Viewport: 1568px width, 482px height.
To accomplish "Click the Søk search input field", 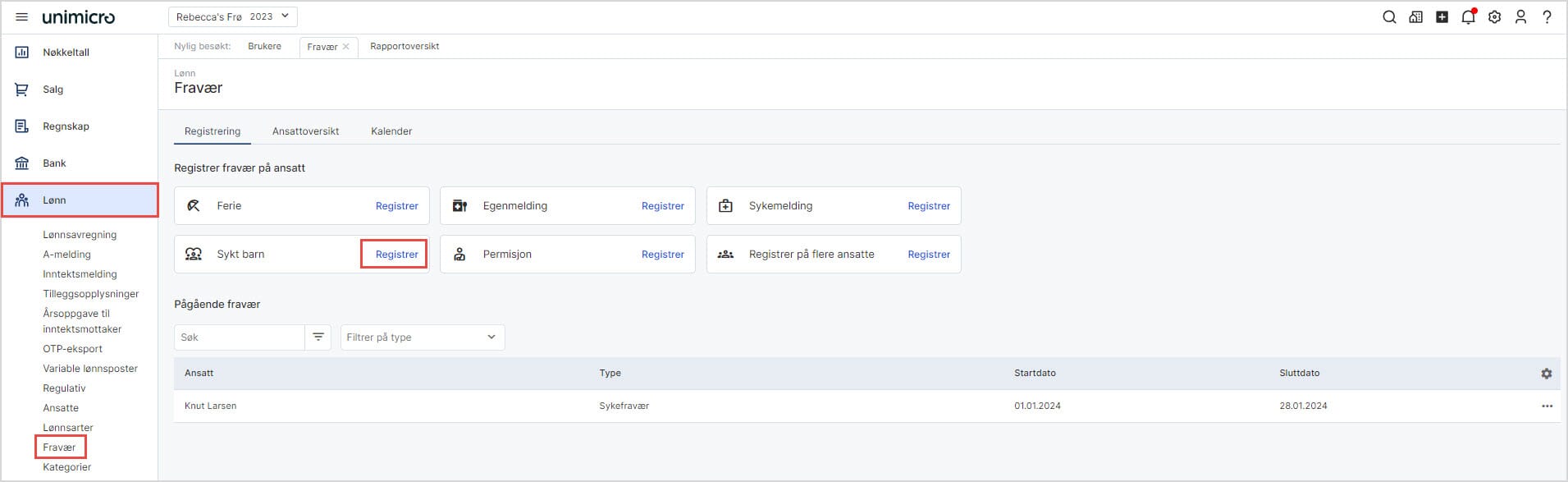I will coord(240,337).
